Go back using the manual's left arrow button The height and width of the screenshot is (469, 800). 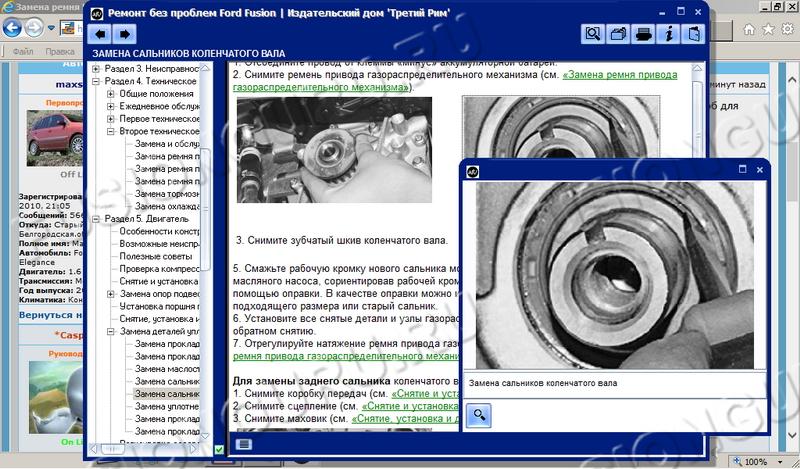point(101,34)
